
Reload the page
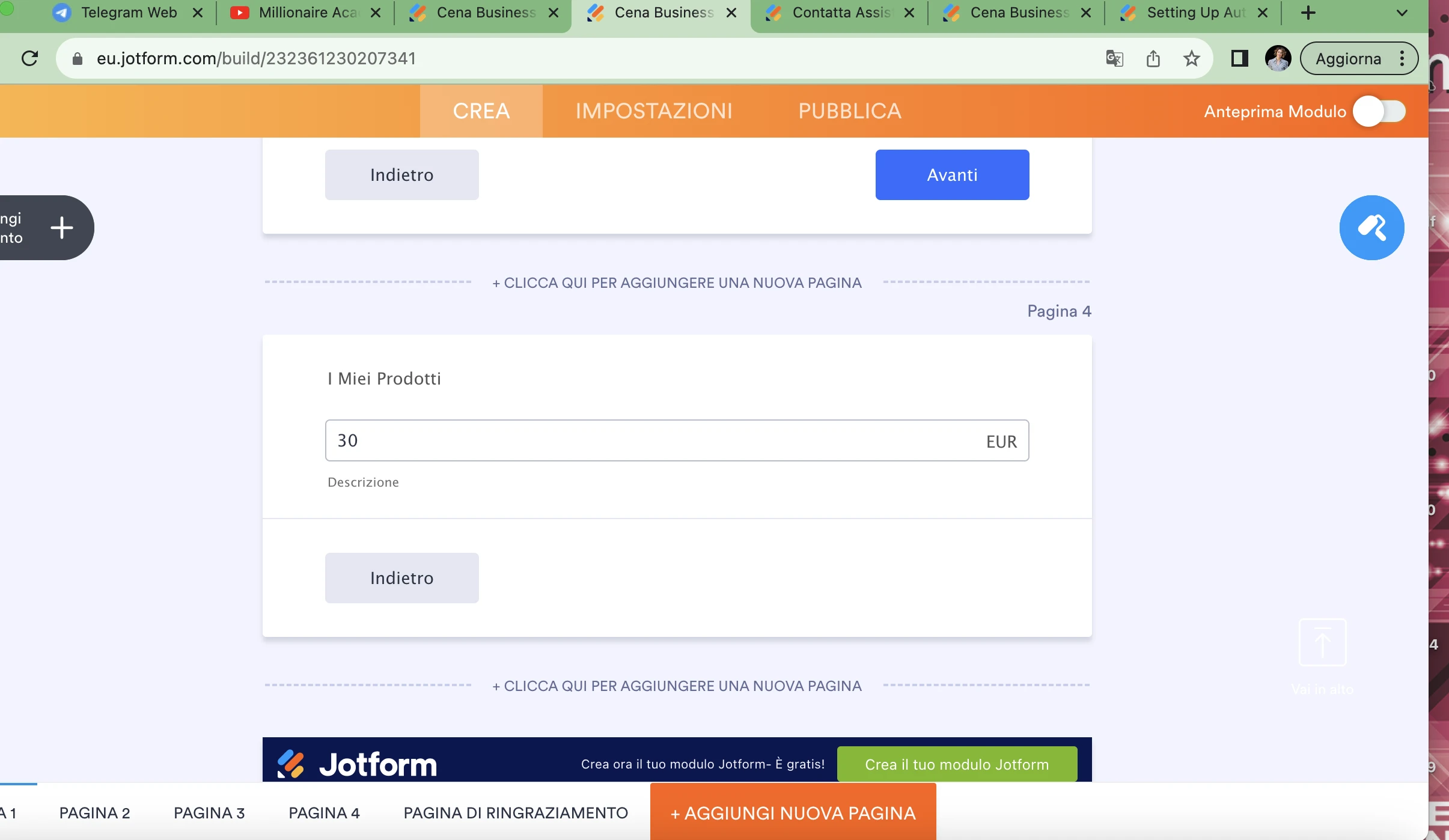pyautogui.click(x=29, y=58)
